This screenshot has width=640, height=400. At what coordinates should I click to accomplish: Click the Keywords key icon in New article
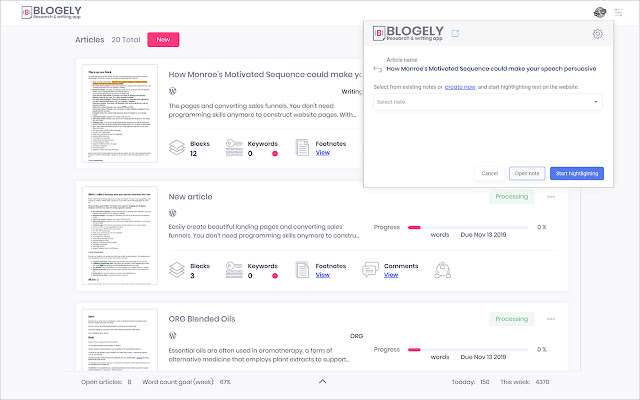pyautogui.click(x=234, y=270)
